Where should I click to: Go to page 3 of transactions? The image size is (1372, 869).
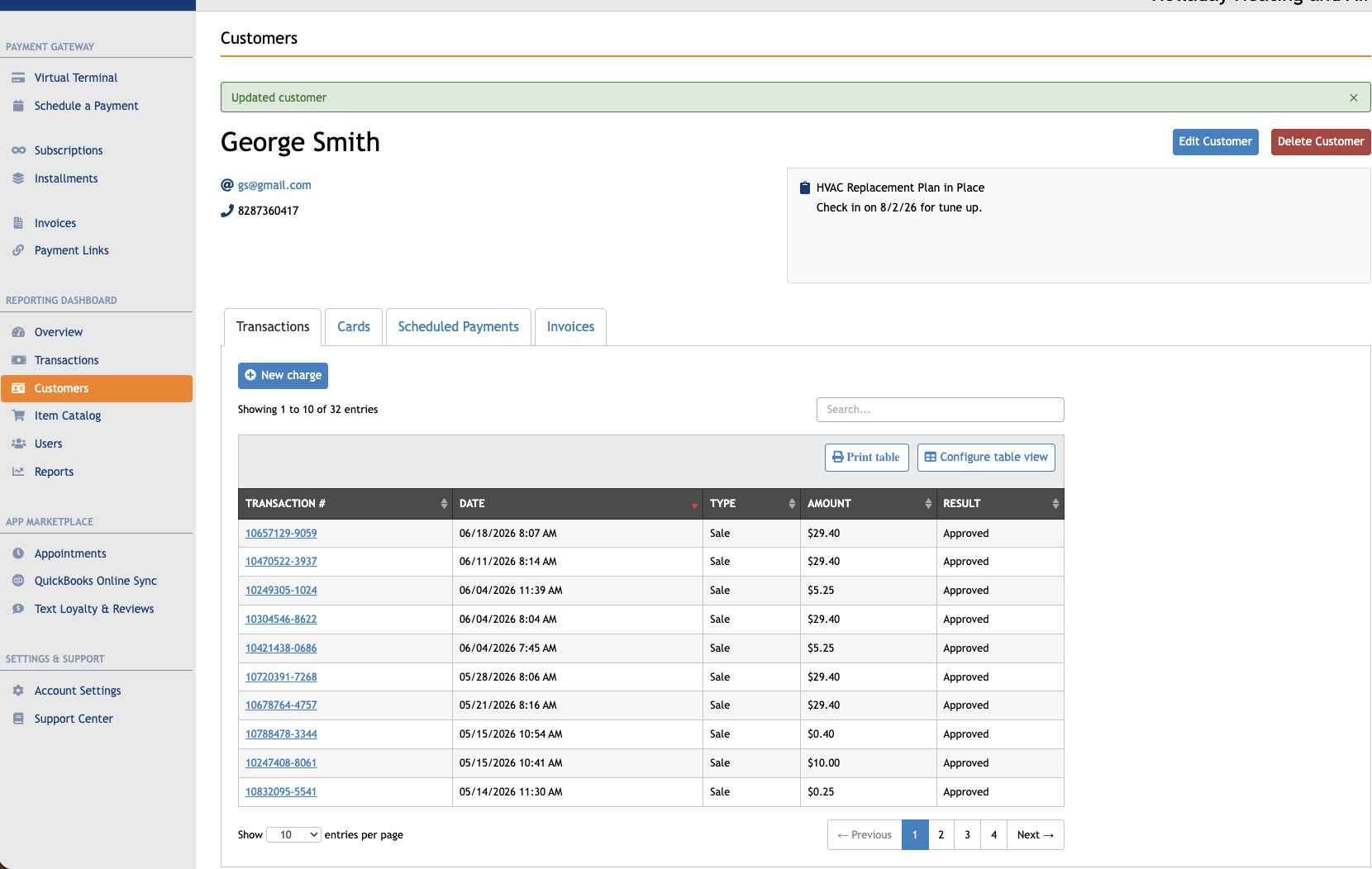[967, 834]
